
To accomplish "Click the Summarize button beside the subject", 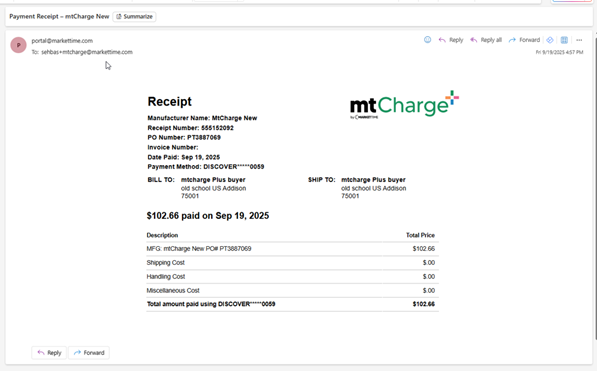I will pyautogui.click(x=134, y=16).
